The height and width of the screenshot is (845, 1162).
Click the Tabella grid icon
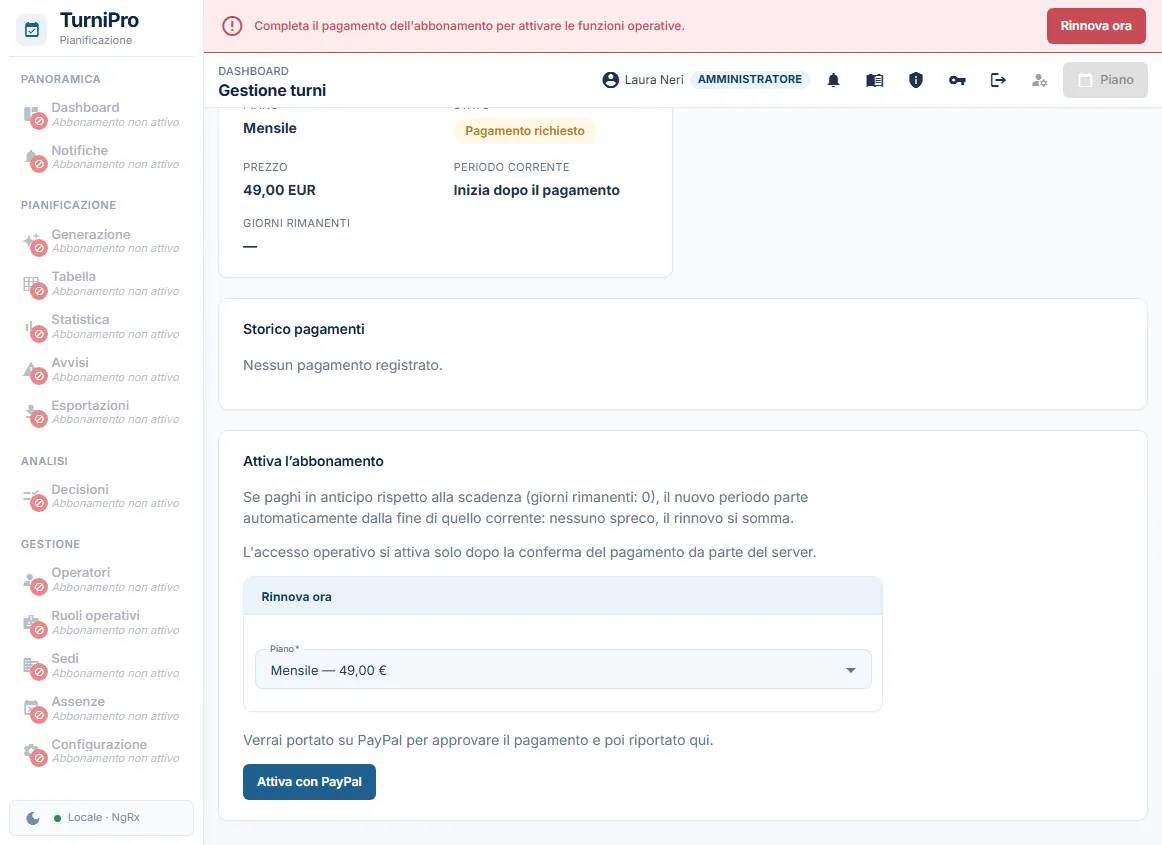coord(31,284)
